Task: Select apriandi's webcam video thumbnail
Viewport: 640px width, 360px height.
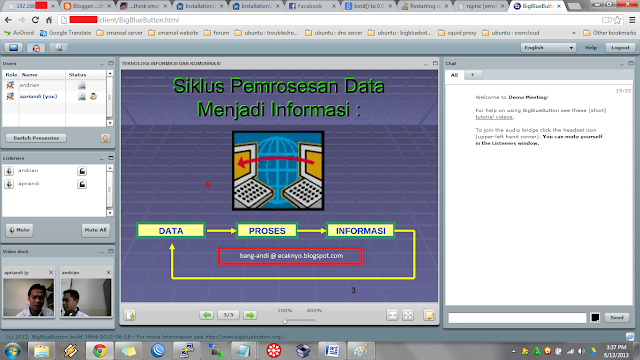Action: 29,298
